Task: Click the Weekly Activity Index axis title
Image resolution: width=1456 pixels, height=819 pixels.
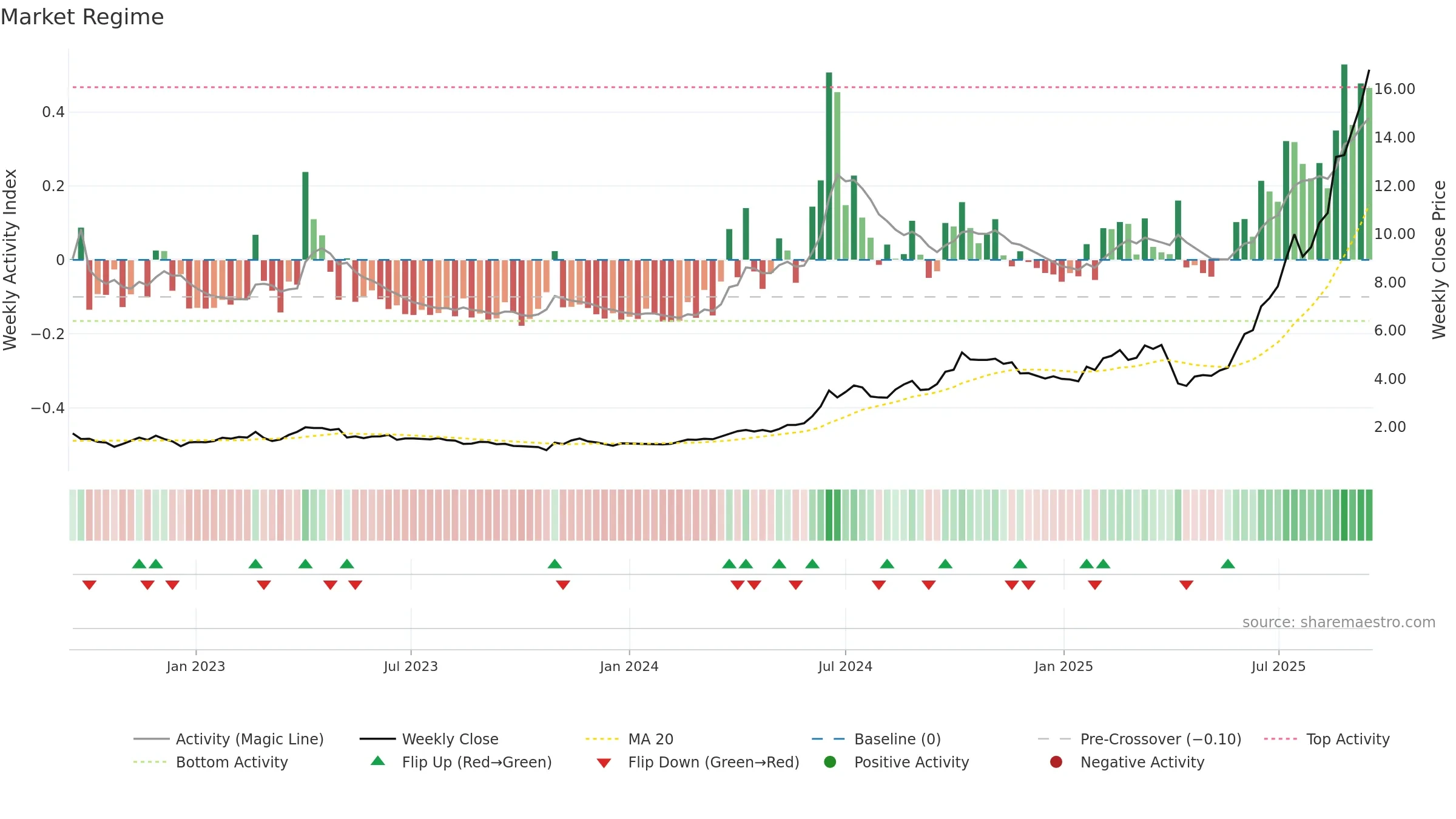Action: pyautogui.click(x=10, y=260)
